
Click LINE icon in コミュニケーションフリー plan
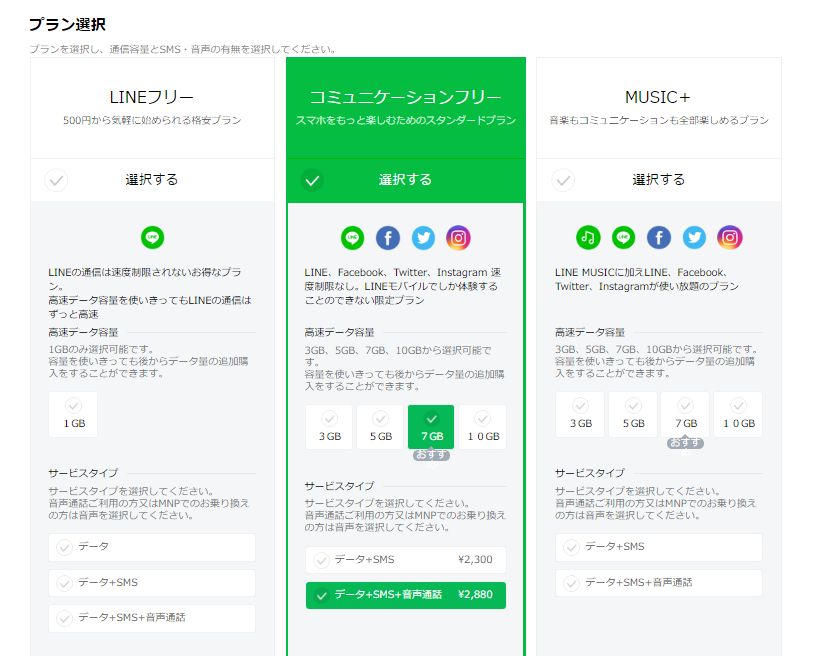point(352,238)
